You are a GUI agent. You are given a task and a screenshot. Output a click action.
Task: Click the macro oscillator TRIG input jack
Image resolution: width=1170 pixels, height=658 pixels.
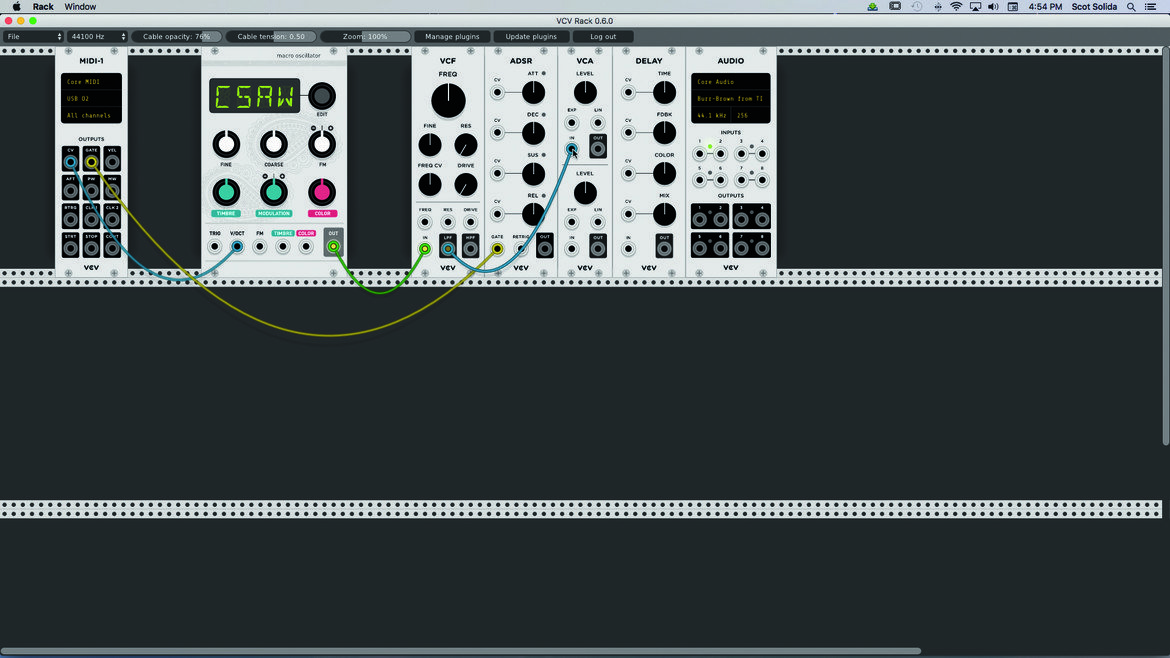[215, 246]
